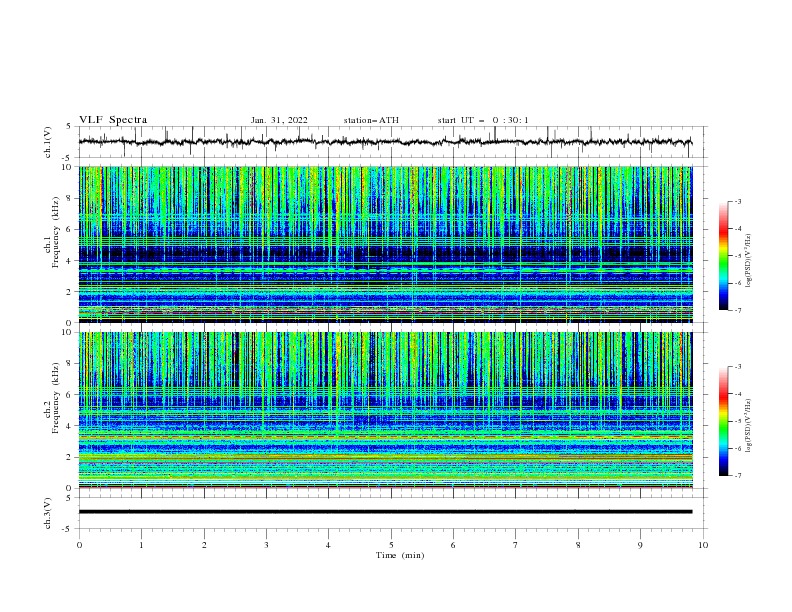Click the time-axis tick label "7"

[516, 545]
